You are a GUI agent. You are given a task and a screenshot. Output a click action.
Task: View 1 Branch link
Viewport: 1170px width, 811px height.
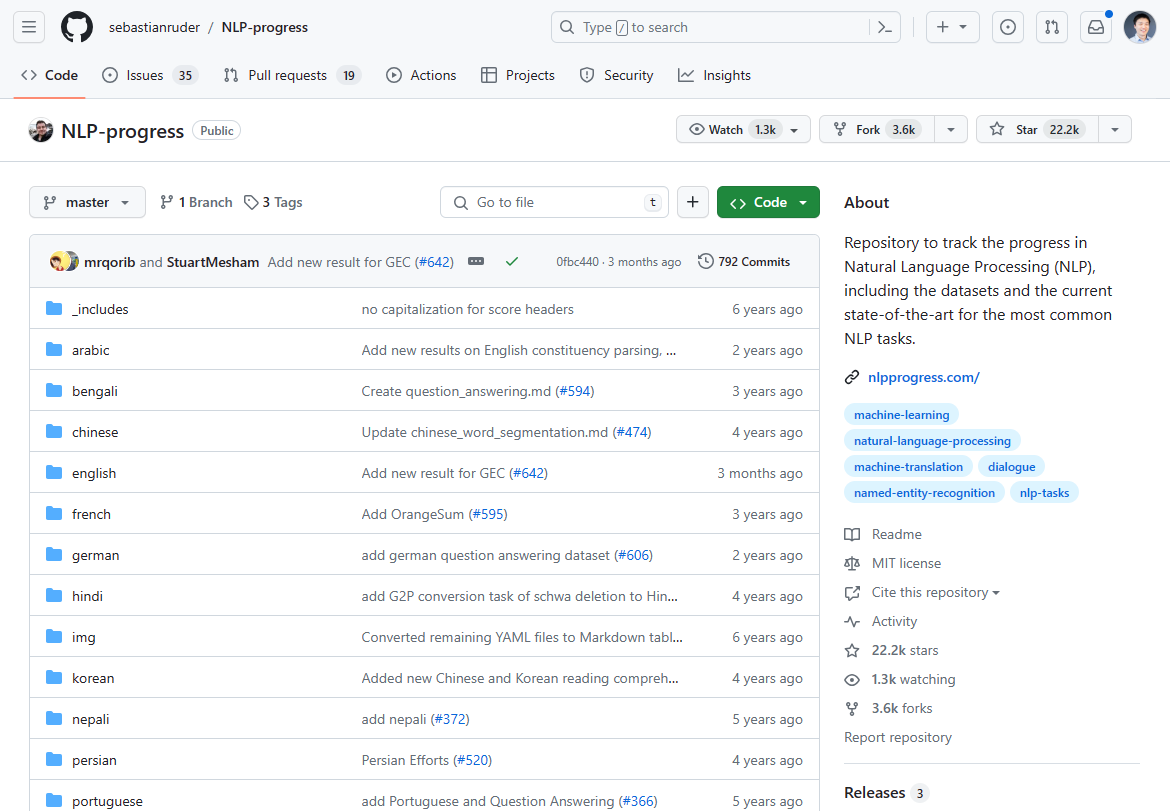(x=196, y=202)
